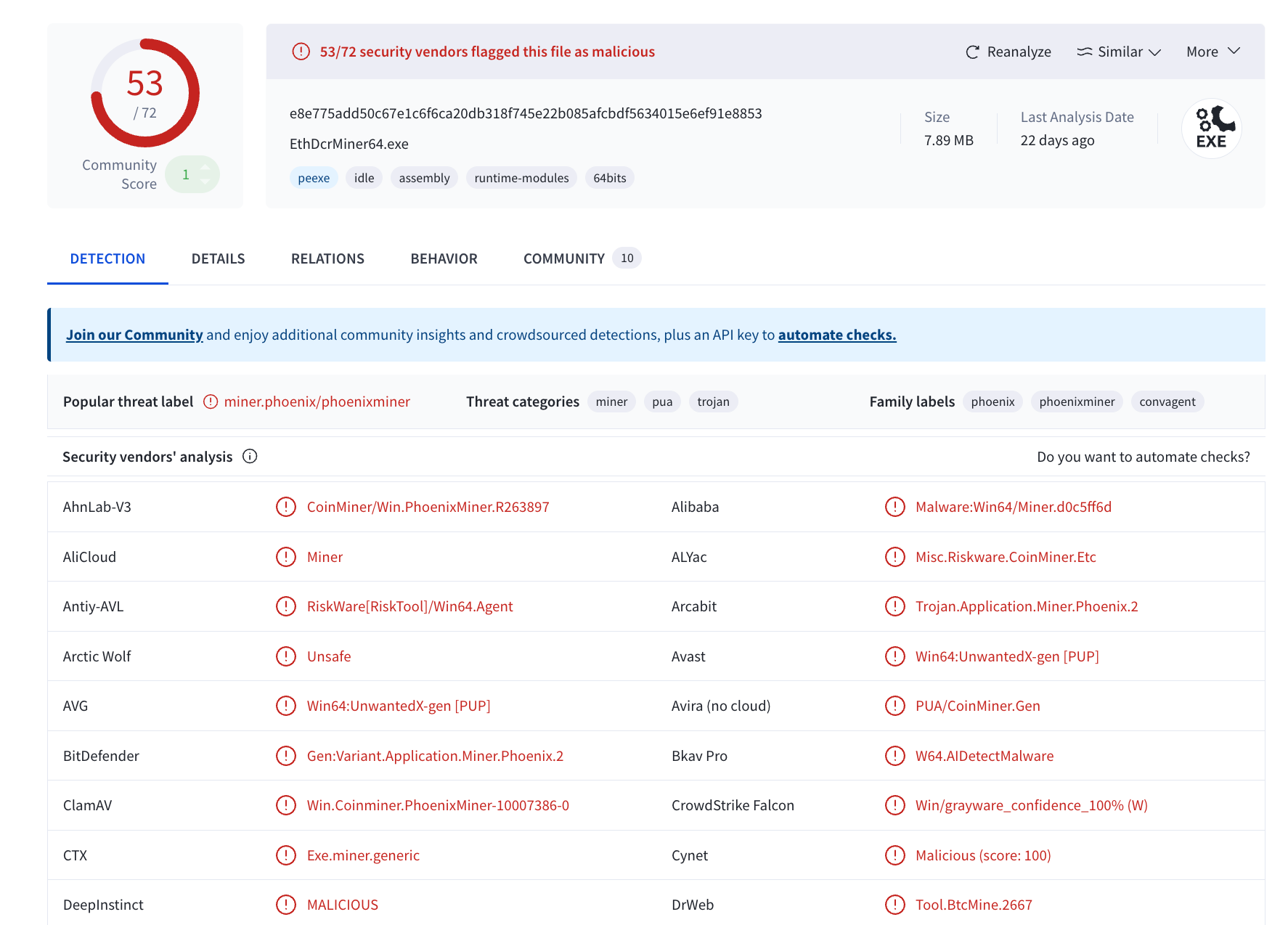Click the pua threat category chip
Image resolution: width=1288 pixels, height=925 pixels.
click(x=662, y=402)
